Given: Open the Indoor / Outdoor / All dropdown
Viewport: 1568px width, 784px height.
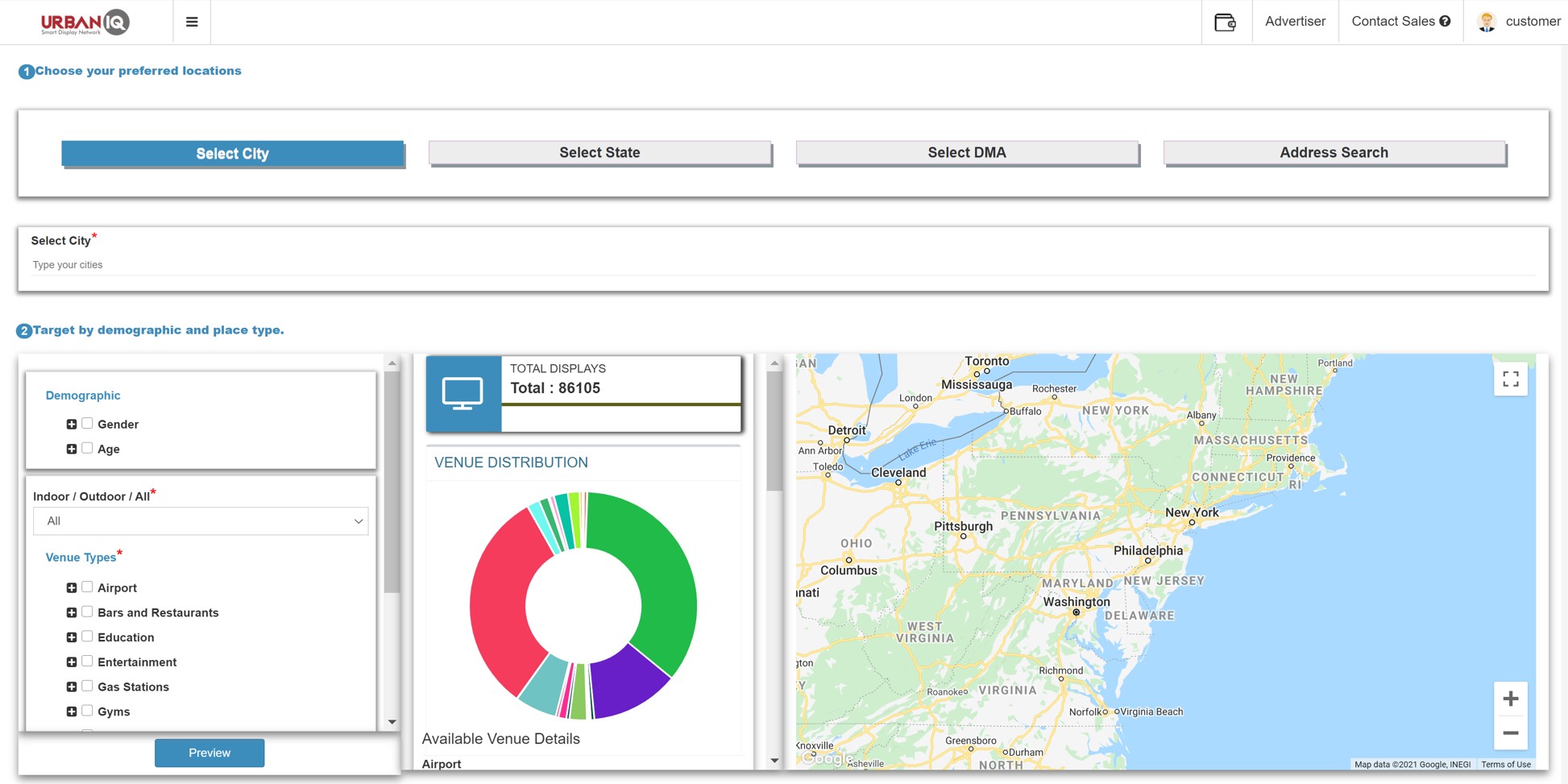Looking at the screenshot, I should (x=201, y=521).
